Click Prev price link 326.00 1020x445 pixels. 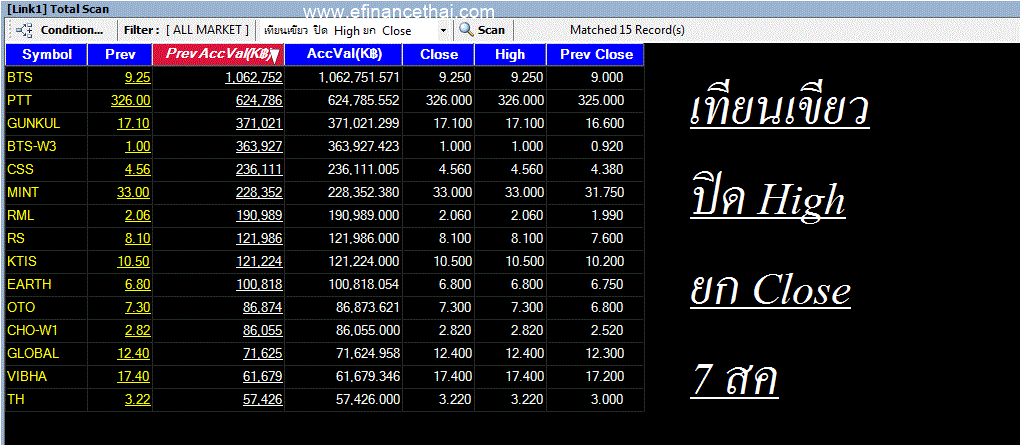pos(131,100)
